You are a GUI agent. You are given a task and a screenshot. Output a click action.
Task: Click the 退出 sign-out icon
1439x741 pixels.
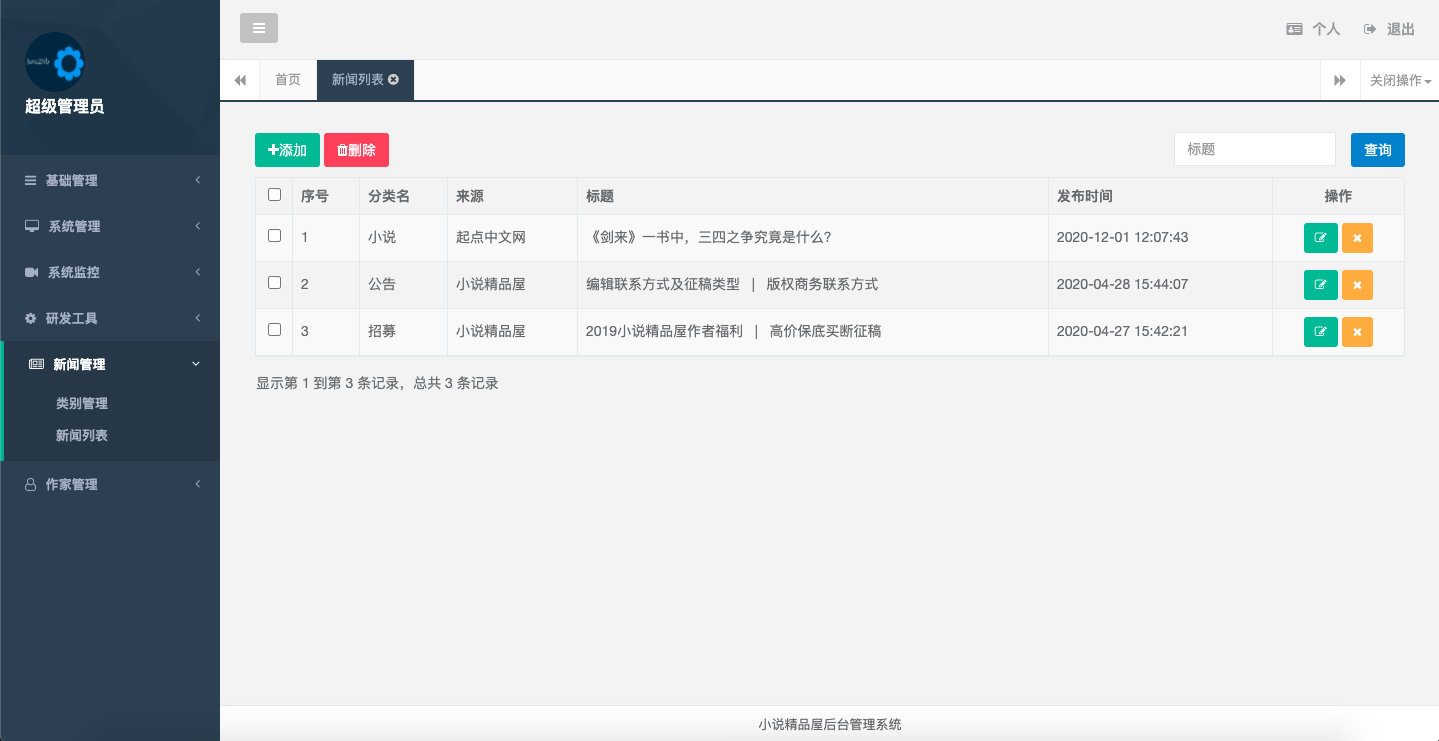[x=1370, y=29]
